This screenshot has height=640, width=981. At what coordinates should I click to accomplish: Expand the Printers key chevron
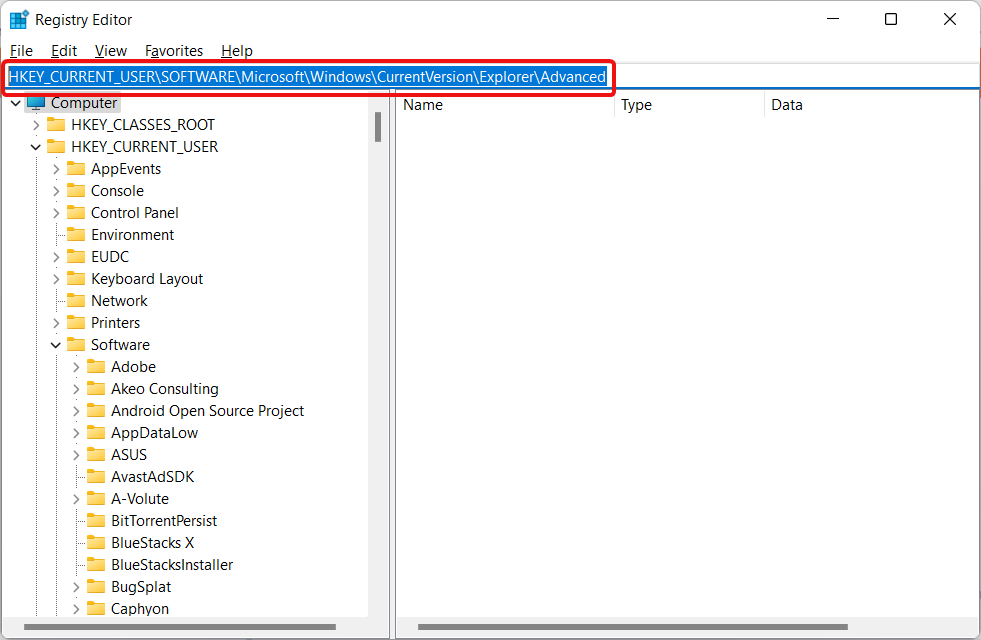coord(56,323)
